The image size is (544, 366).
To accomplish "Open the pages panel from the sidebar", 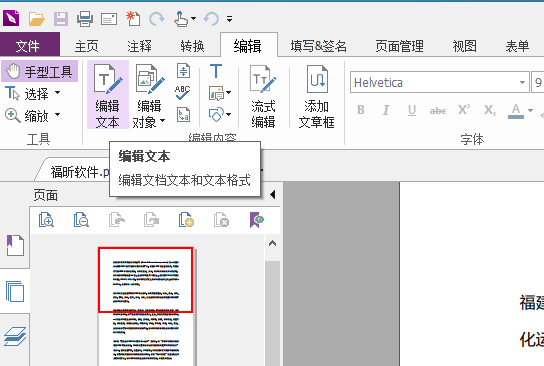I will point(15,291).
